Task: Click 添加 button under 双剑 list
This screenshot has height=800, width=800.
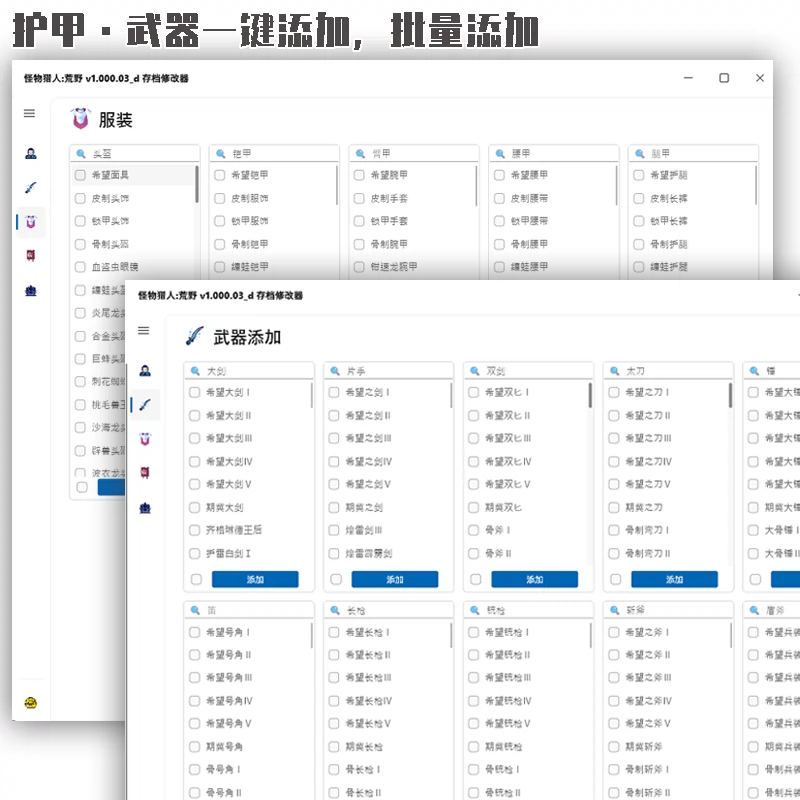Action: click(535, 580)
